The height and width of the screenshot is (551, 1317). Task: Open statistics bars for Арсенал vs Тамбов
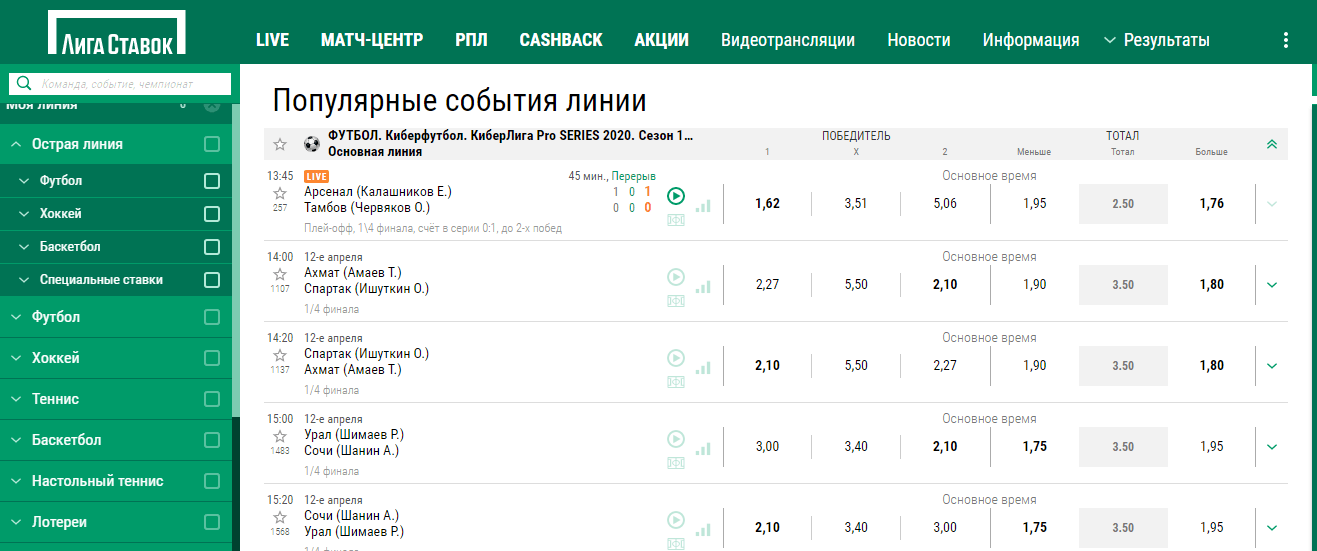pyautogui.click(x=703, y=205)
